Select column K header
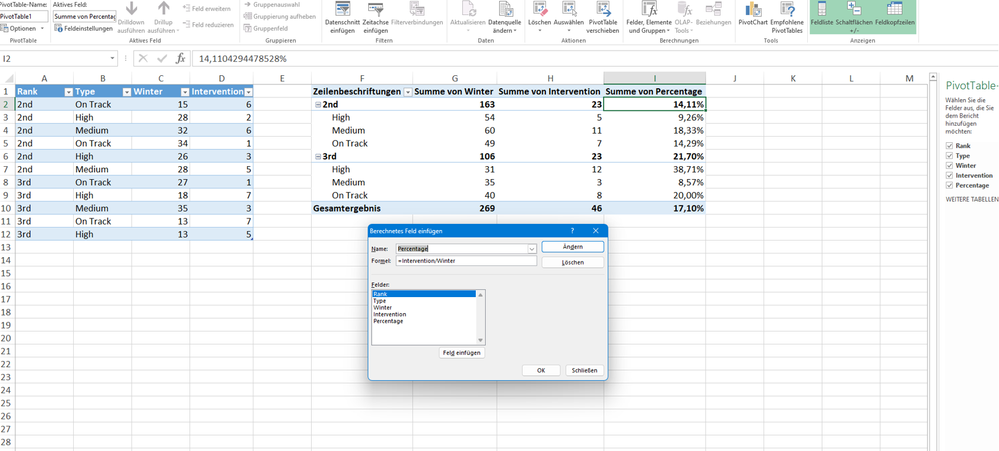The width and height of the screenshot is (999, 451). pos(793,78)
